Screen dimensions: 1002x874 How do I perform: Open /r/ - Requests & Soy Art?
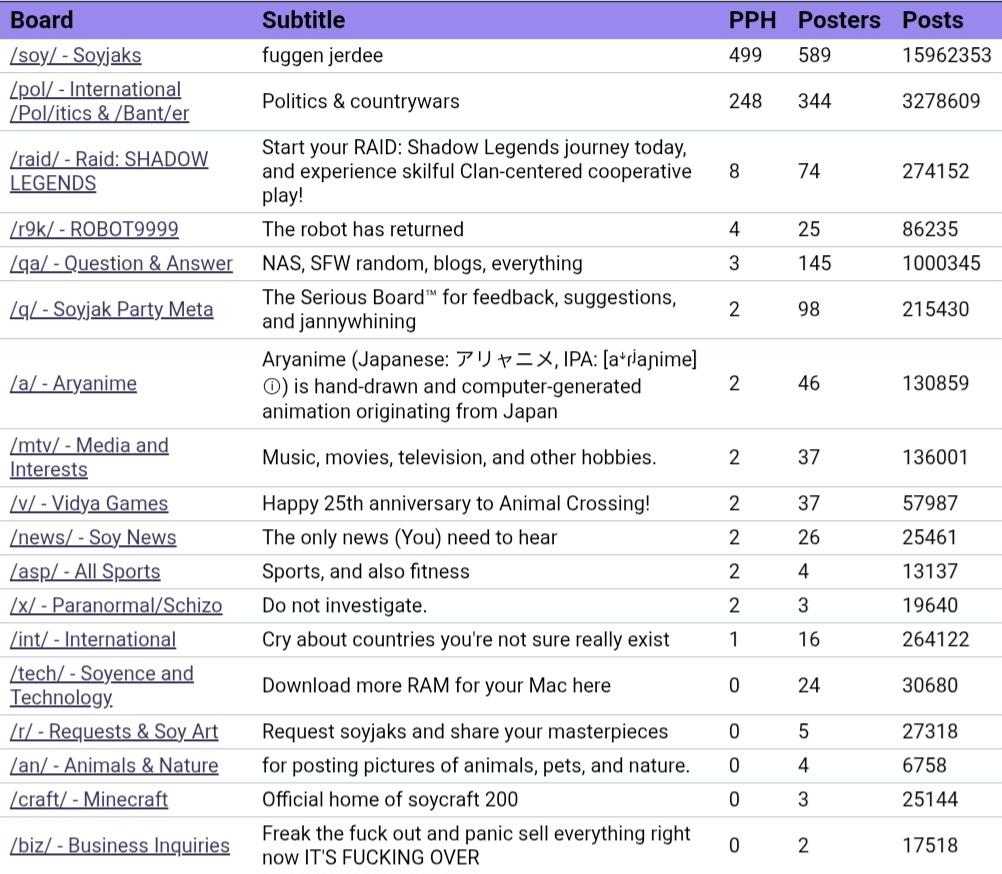[114, 731]
